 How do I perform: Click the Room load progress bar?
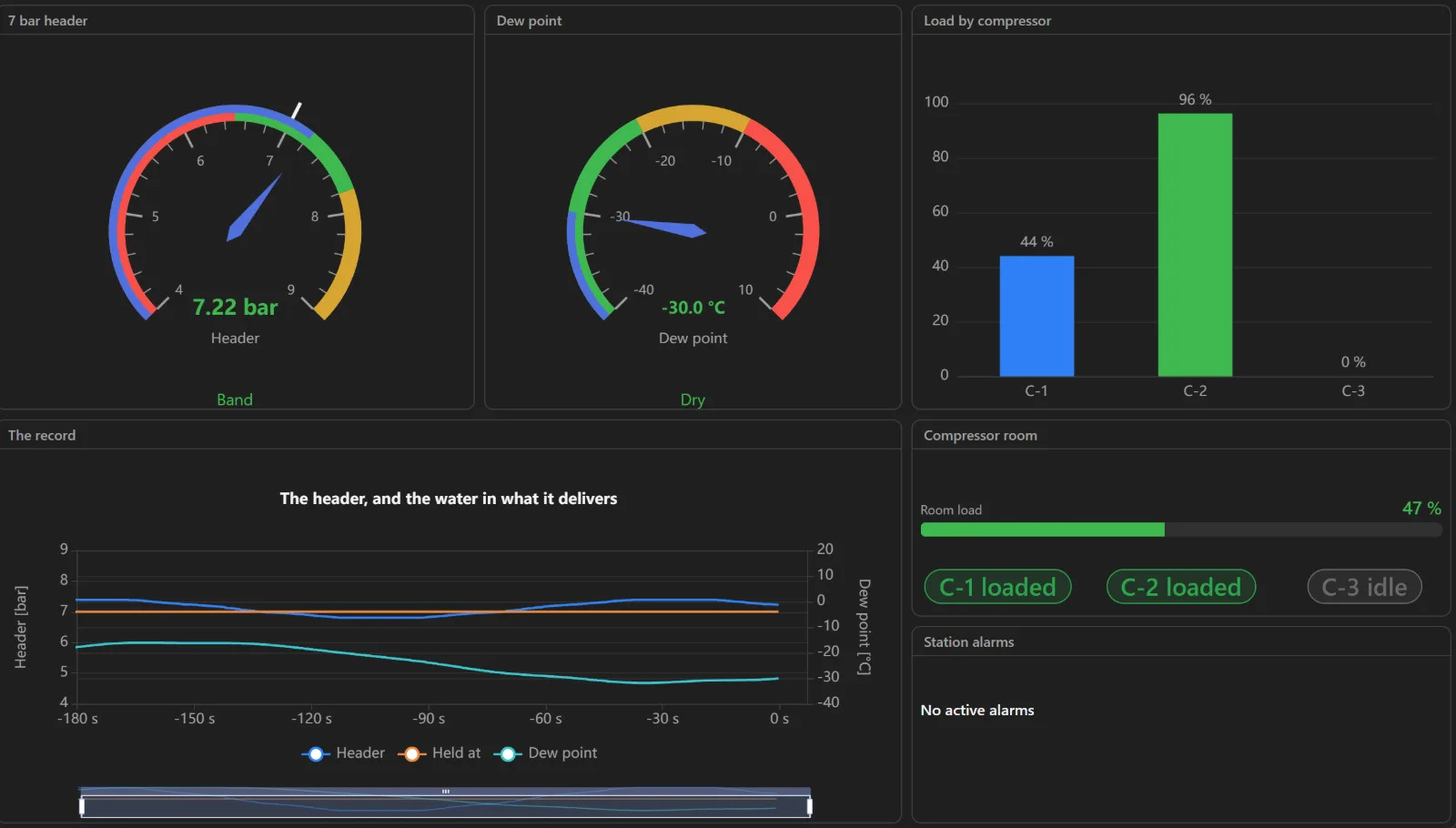click(1181, 530)
